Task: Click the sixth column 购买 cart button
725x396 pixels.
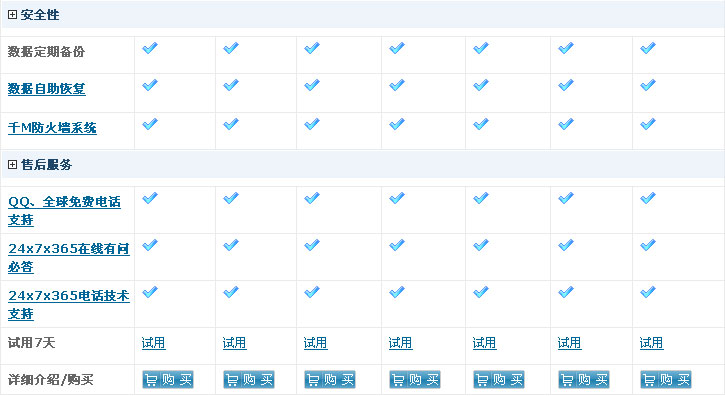Action: pos(584,380)
